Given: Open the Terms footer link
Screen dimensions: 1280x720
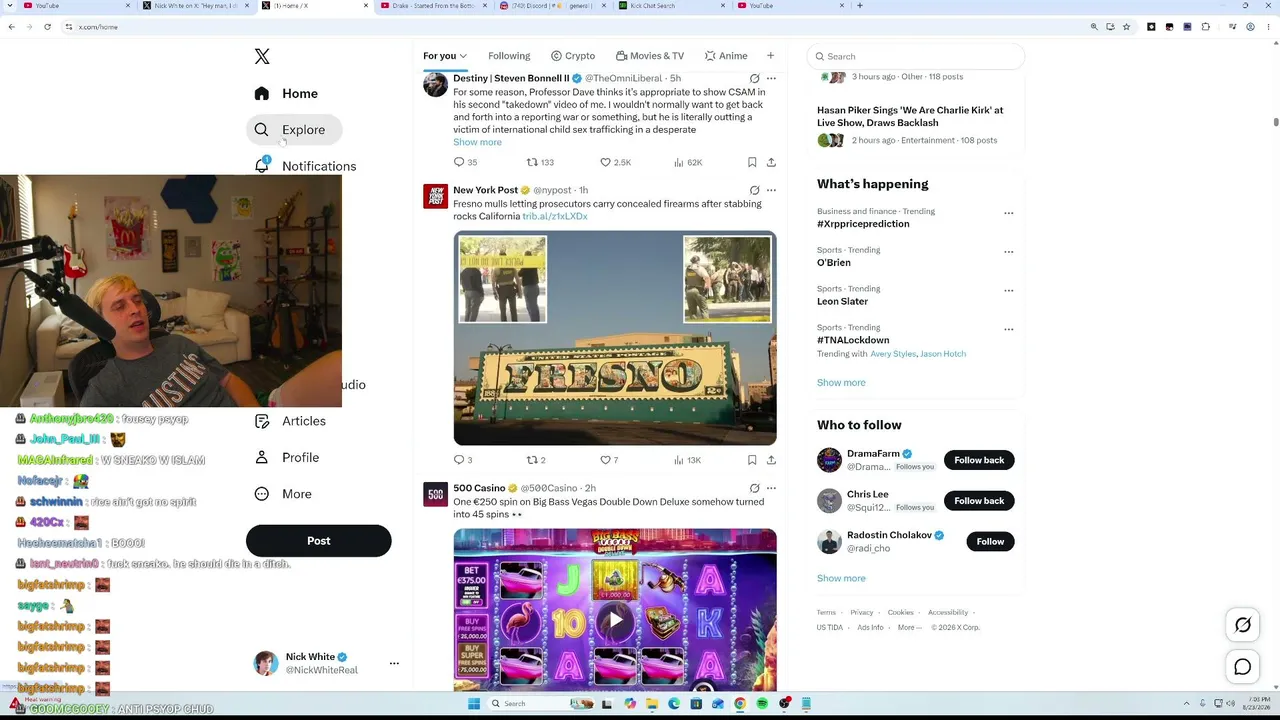Looking at the screenshot, I should click(x=826, y=612).
